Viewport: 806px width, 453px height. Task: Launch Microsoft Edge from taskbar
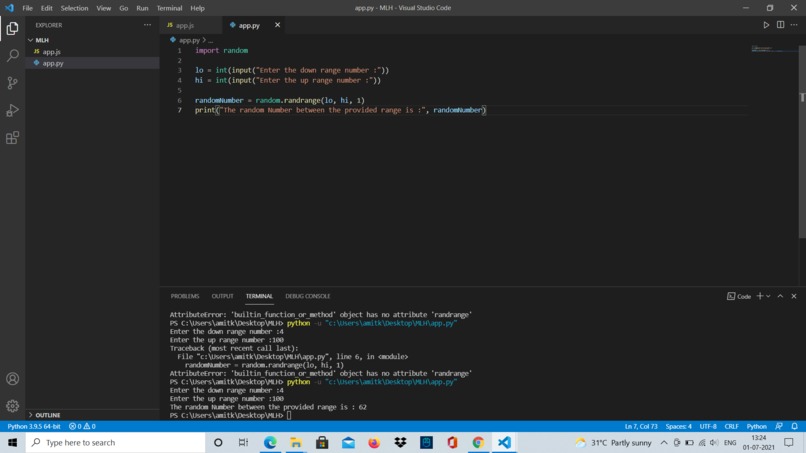(270, 442)
